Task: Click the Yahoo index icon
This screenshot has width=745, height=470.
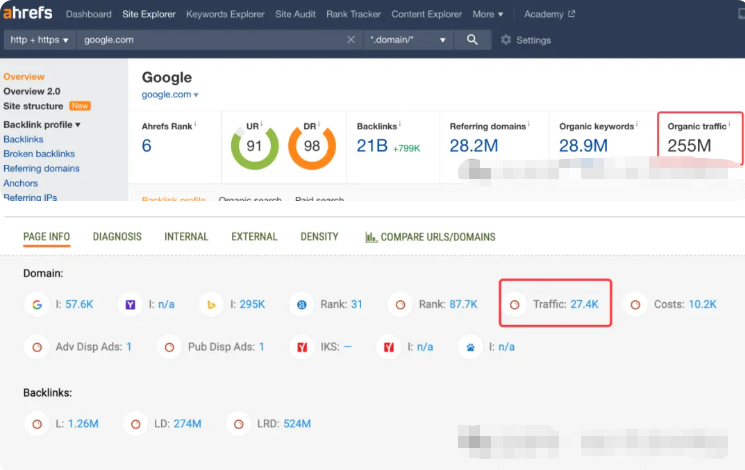Action: coord(130,304)
